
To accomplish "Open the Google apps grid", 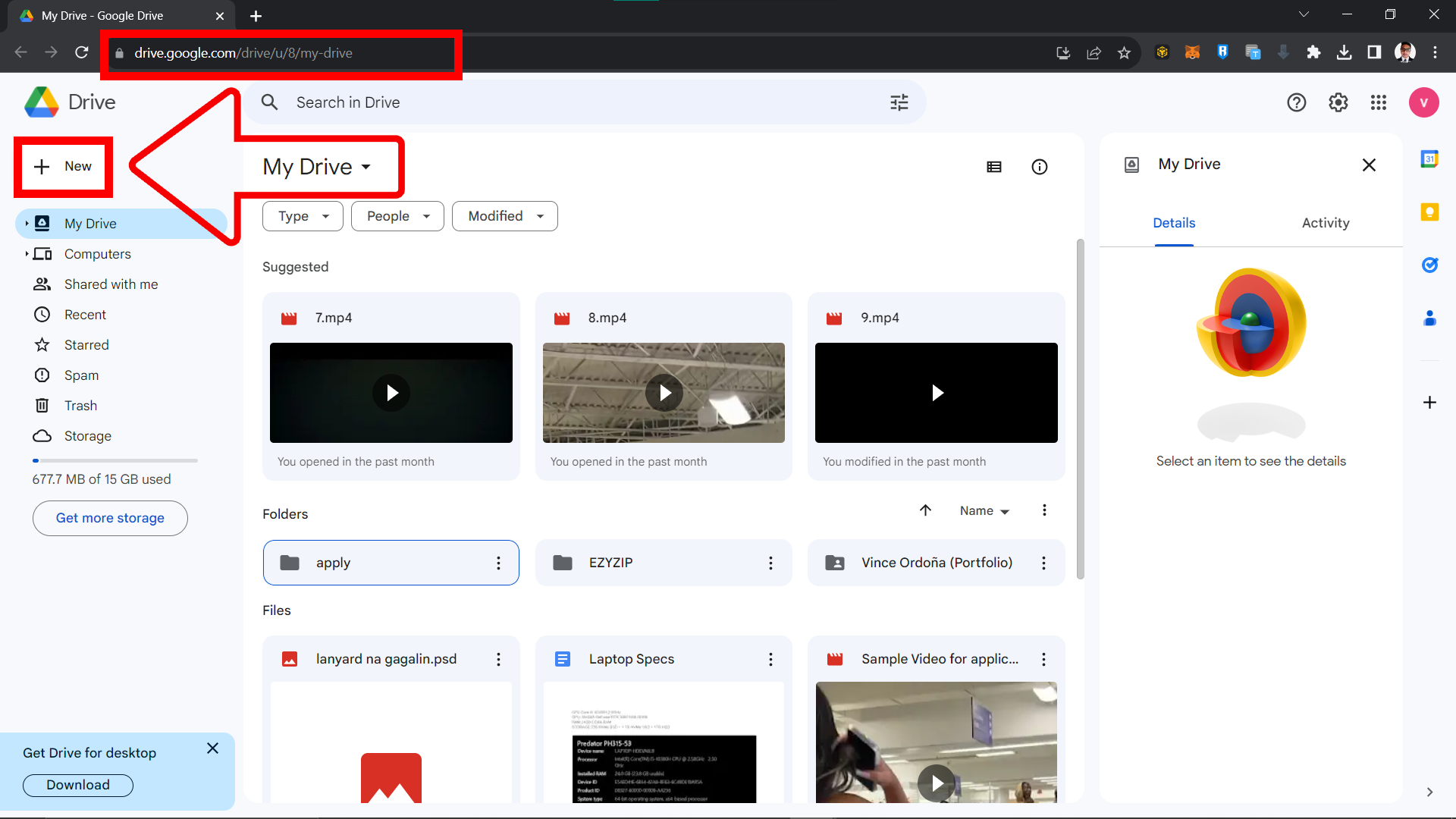I will pyautogui.click(x=1379, y=102).
